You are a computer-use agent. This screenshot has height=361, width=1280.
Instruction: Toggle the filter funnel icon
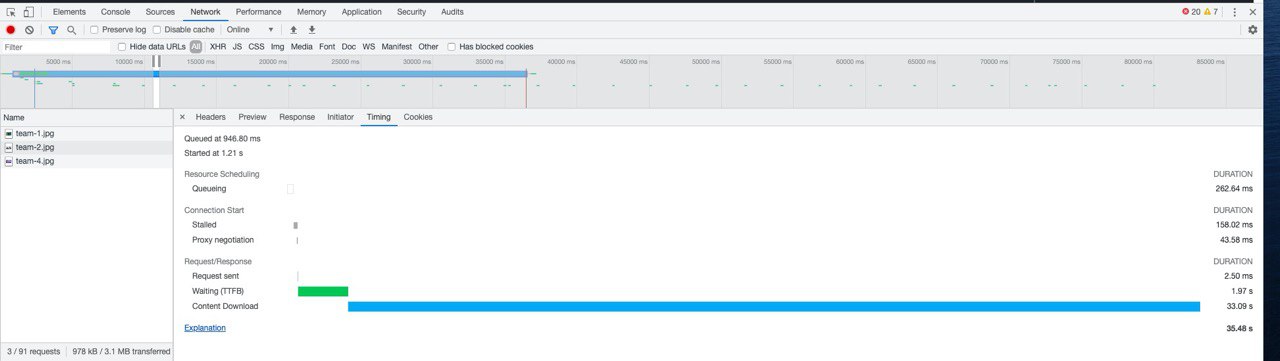pos(53,30)
